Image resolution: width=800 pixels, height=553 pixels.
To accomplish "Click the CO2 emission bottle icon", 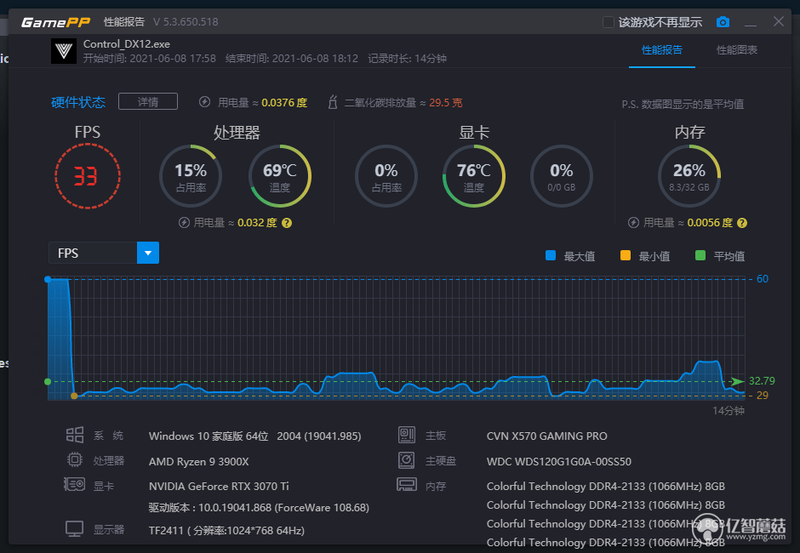I will pyautogui.click(x=332, y=102).
